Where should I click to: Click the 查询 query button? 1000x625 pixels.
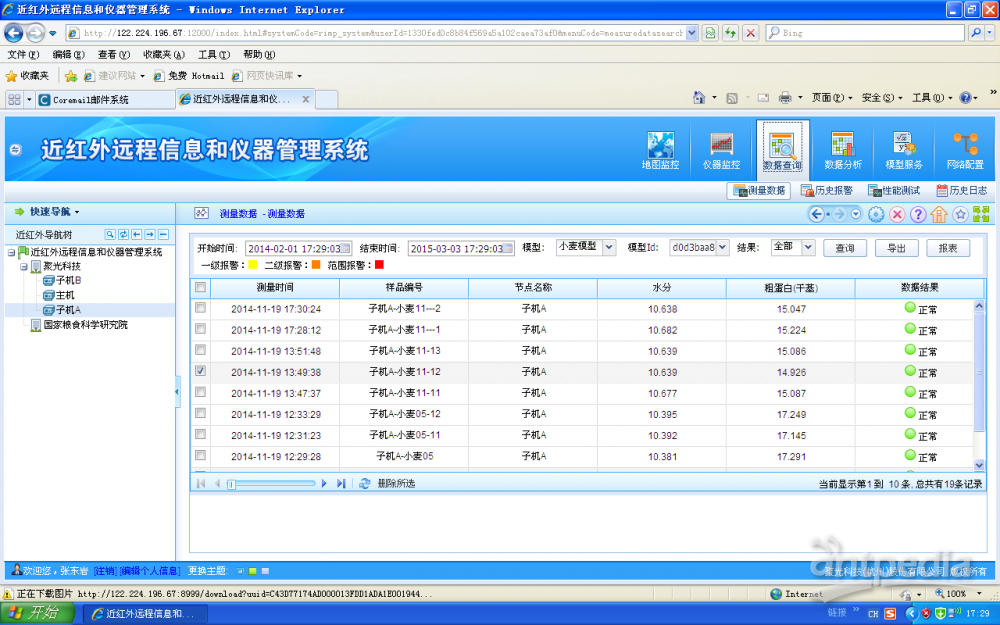pyautogui.click(x=845, y=248)
